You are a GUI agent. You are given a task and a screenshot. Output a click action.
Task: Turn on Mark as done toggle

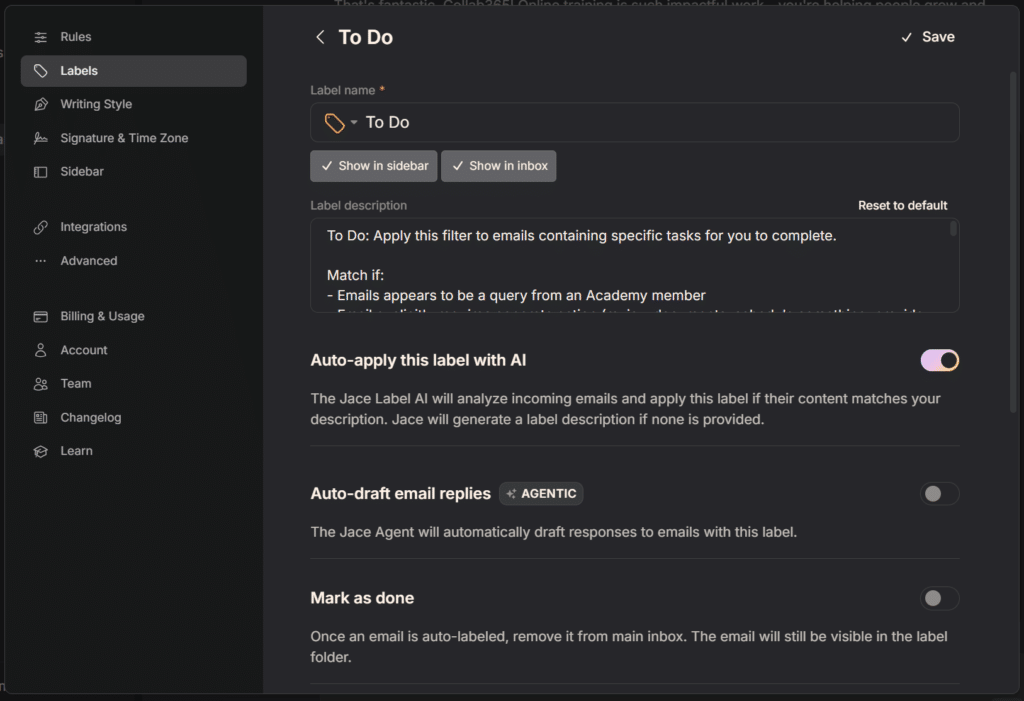[x=939, y=599]
